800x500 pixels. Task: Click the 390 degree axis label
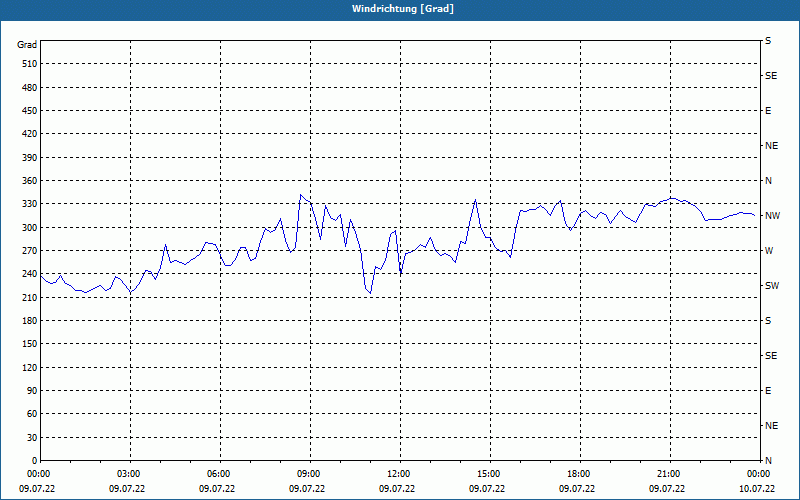(x=30, y=158)
